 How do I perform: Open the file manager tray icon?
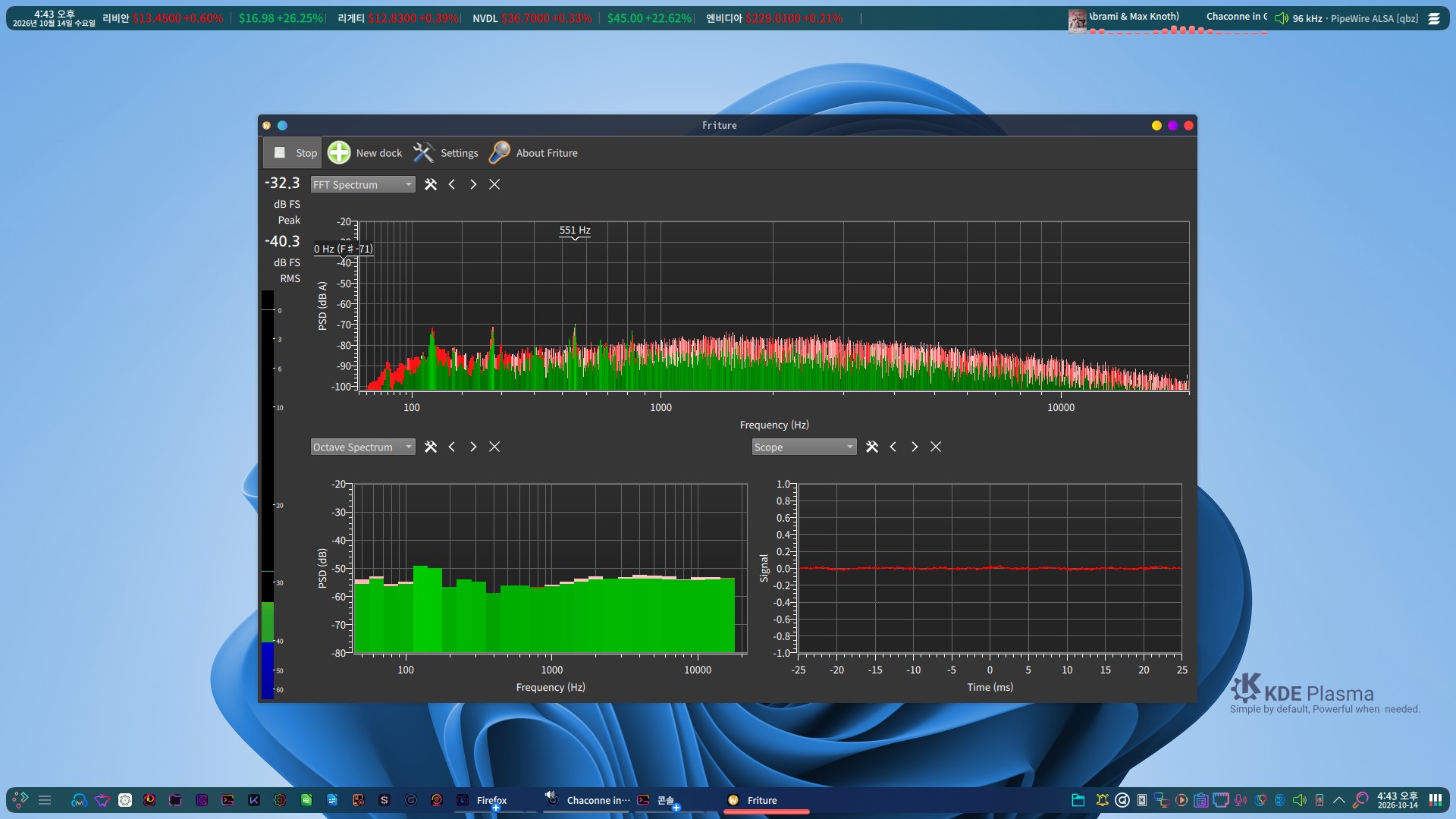pos(1078,800)
